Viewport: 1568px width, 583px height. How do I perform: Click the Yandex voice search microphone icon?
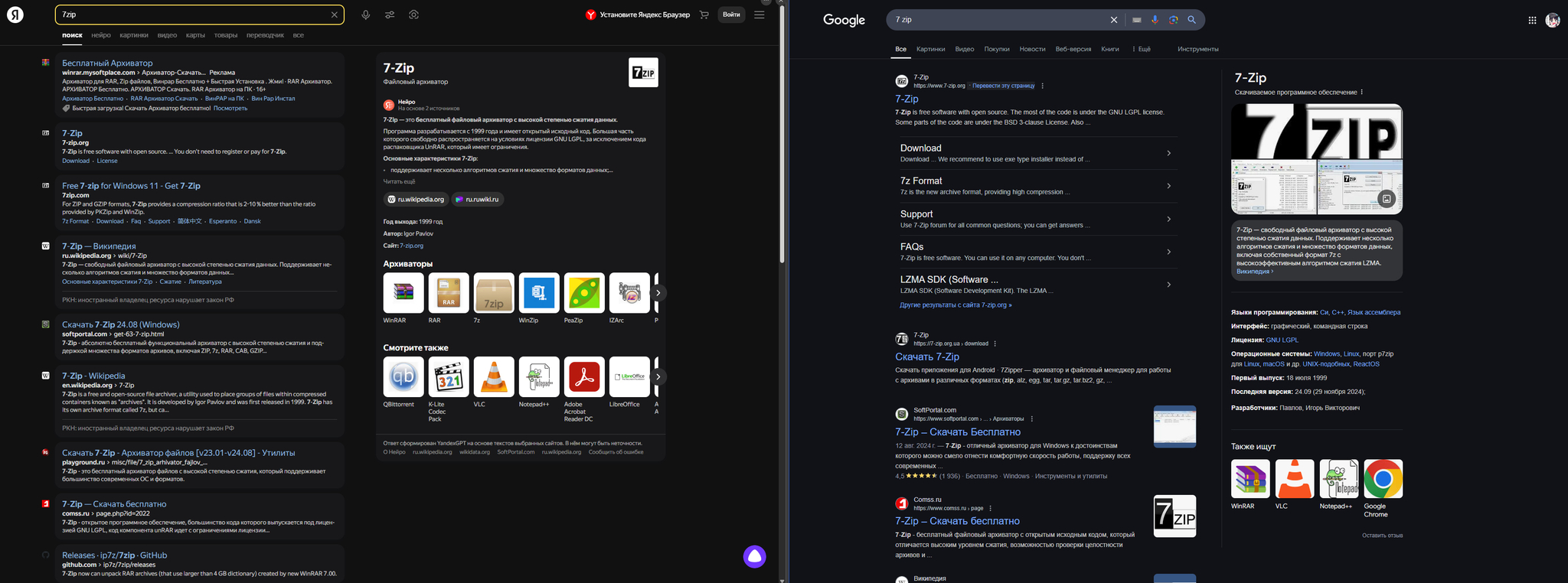point(366,15)
